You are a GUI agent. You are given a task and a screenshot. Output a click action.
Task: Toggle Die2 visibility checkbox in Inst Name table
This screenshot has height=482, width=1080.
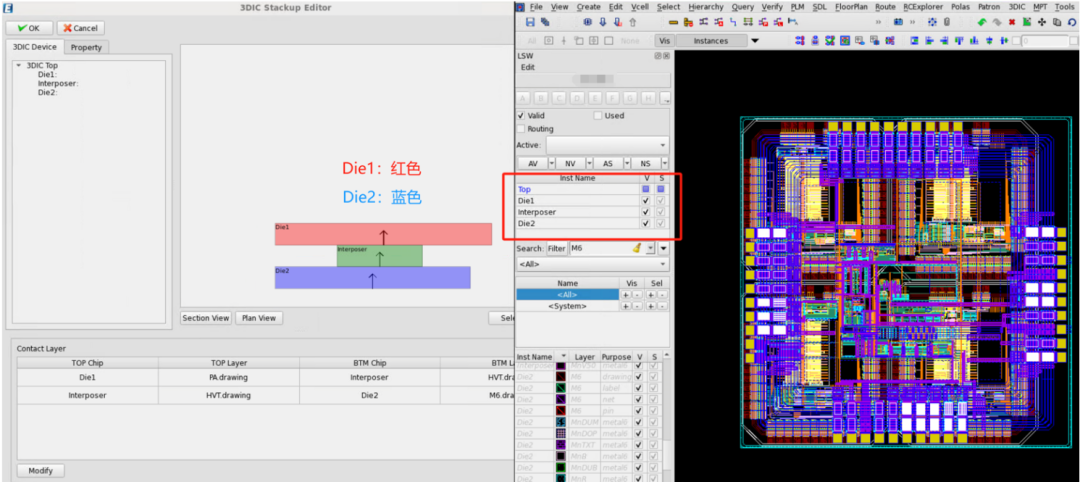click(645, 223)
